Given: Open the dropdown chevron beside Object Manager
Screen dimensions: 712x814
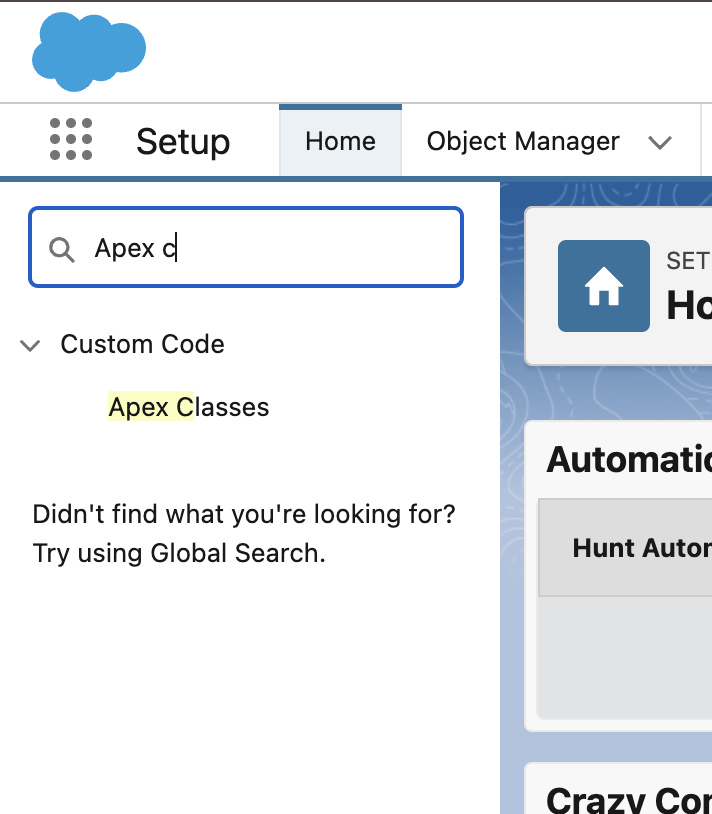Looking at the screenshot, I should [660, 142].
